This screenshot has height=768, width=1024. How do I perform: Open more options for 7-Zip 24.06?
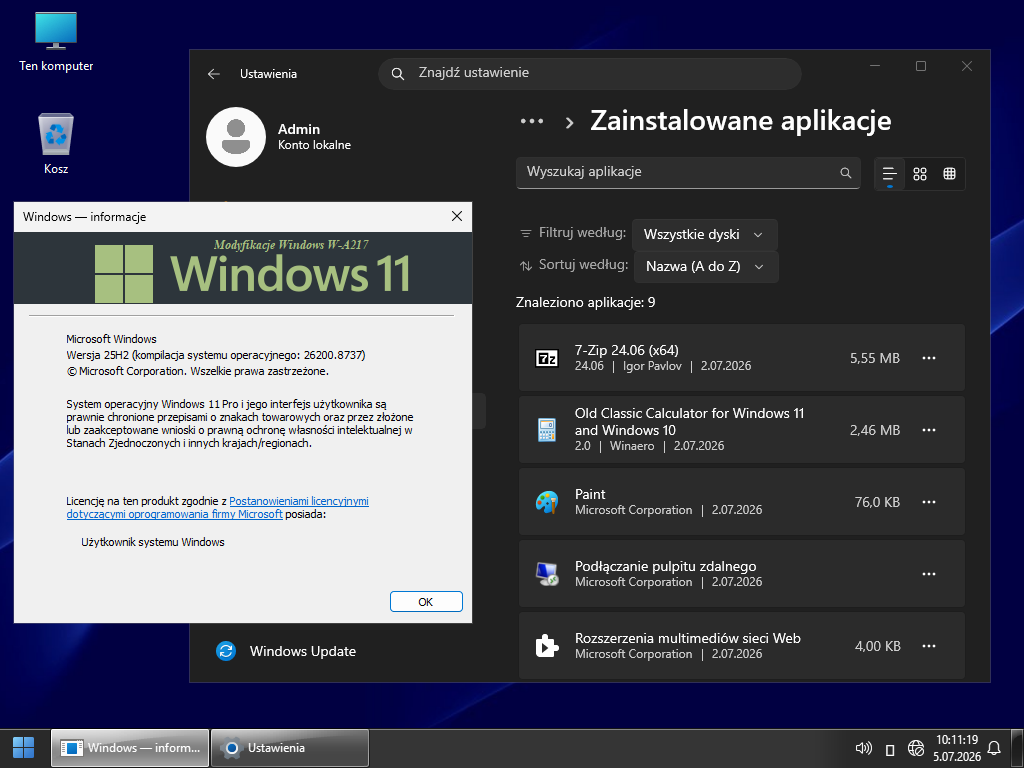tap(929, 358)
